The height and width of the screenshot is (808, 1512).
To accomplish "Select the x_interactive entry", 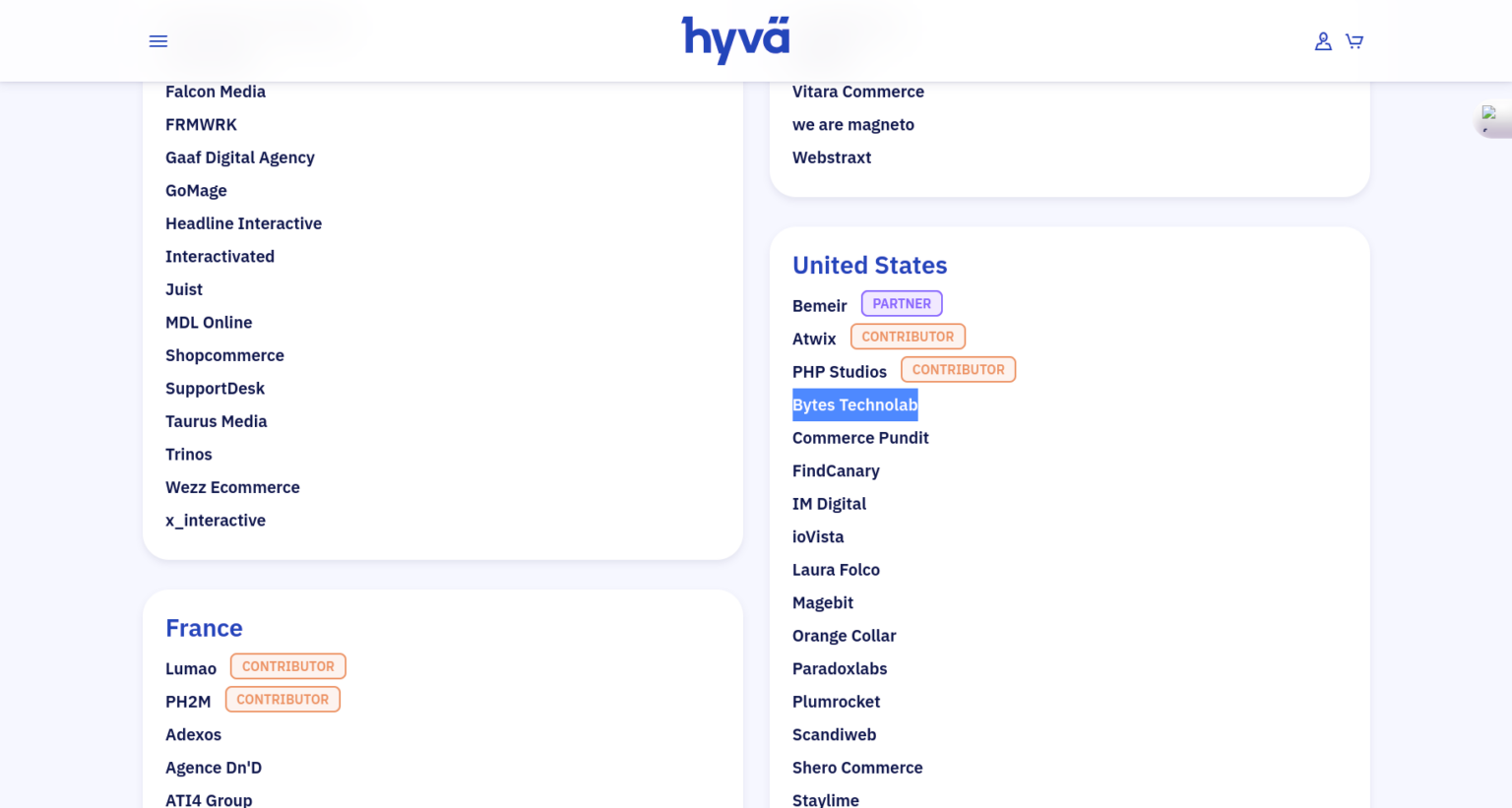I will coord(215,520).
